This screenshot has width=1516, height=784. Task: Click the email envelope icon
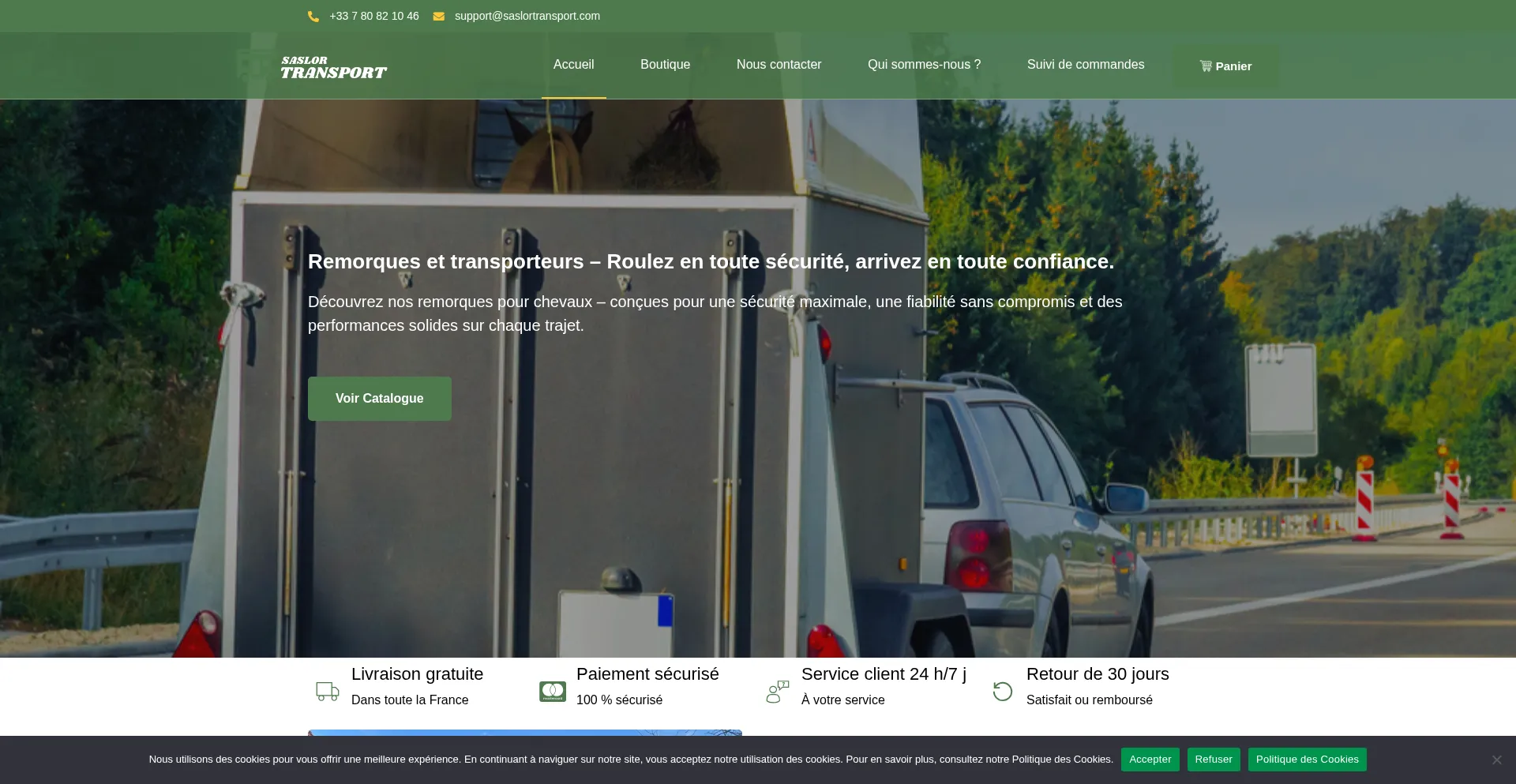click(x=440, y=16)
